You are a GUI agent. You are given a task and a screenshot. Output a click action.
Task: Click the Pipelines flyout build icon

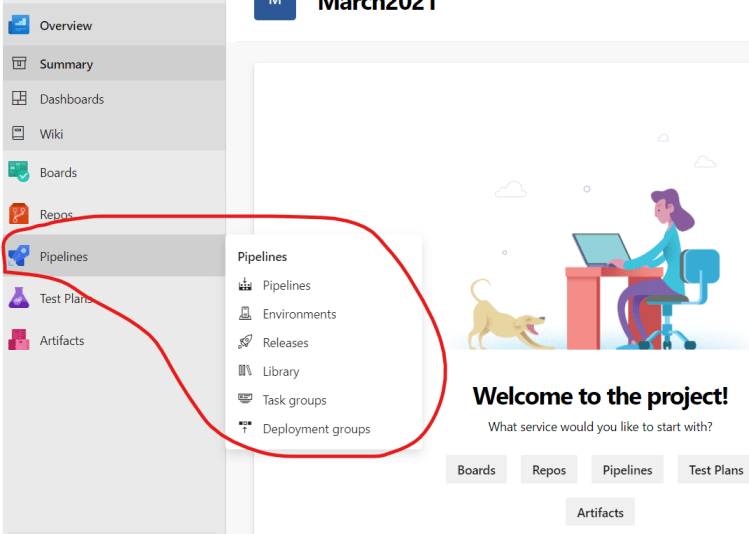pos(245,285)
